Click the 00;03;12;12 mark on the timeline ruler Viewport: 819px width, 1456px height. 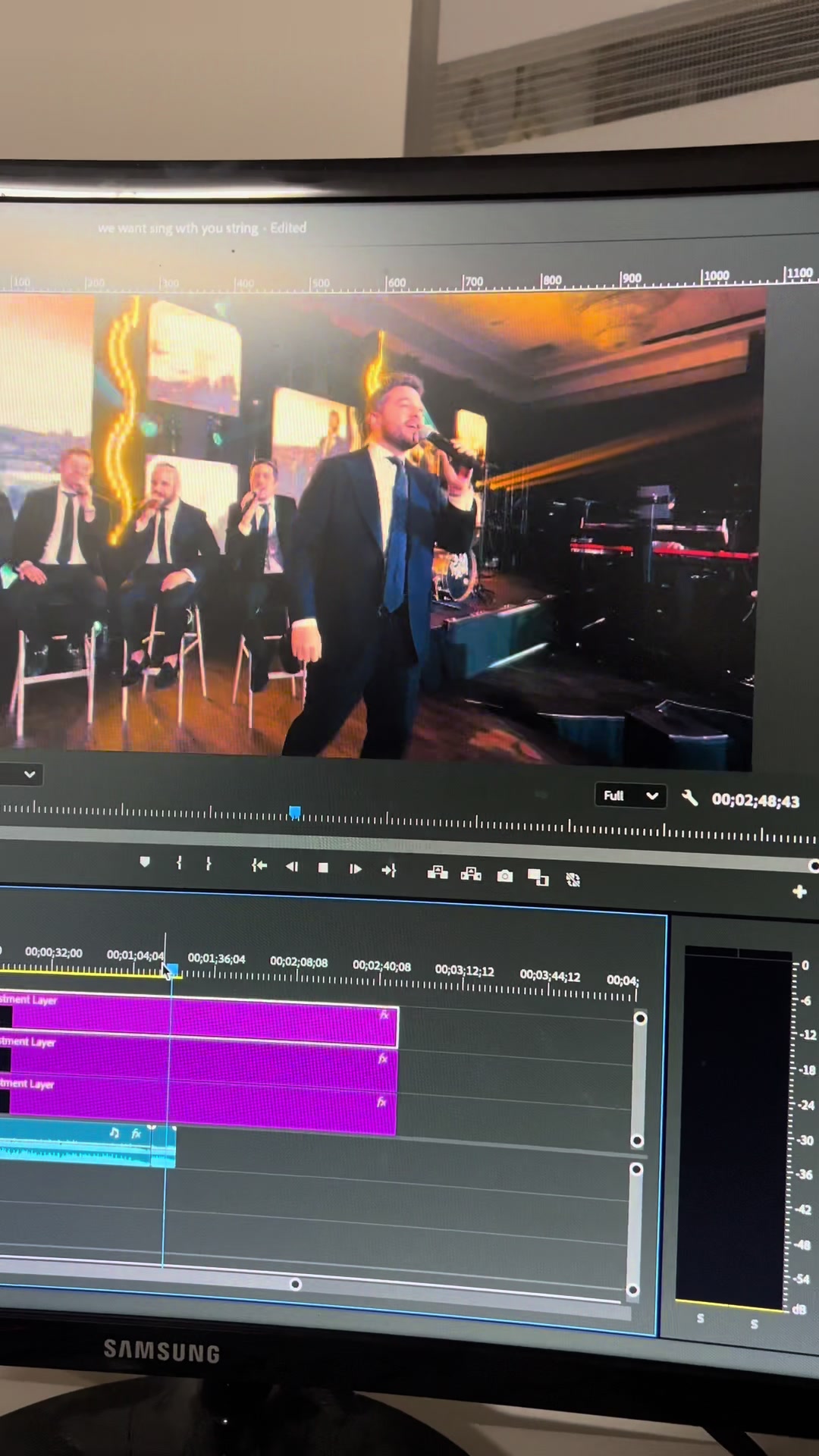[464, 970]
